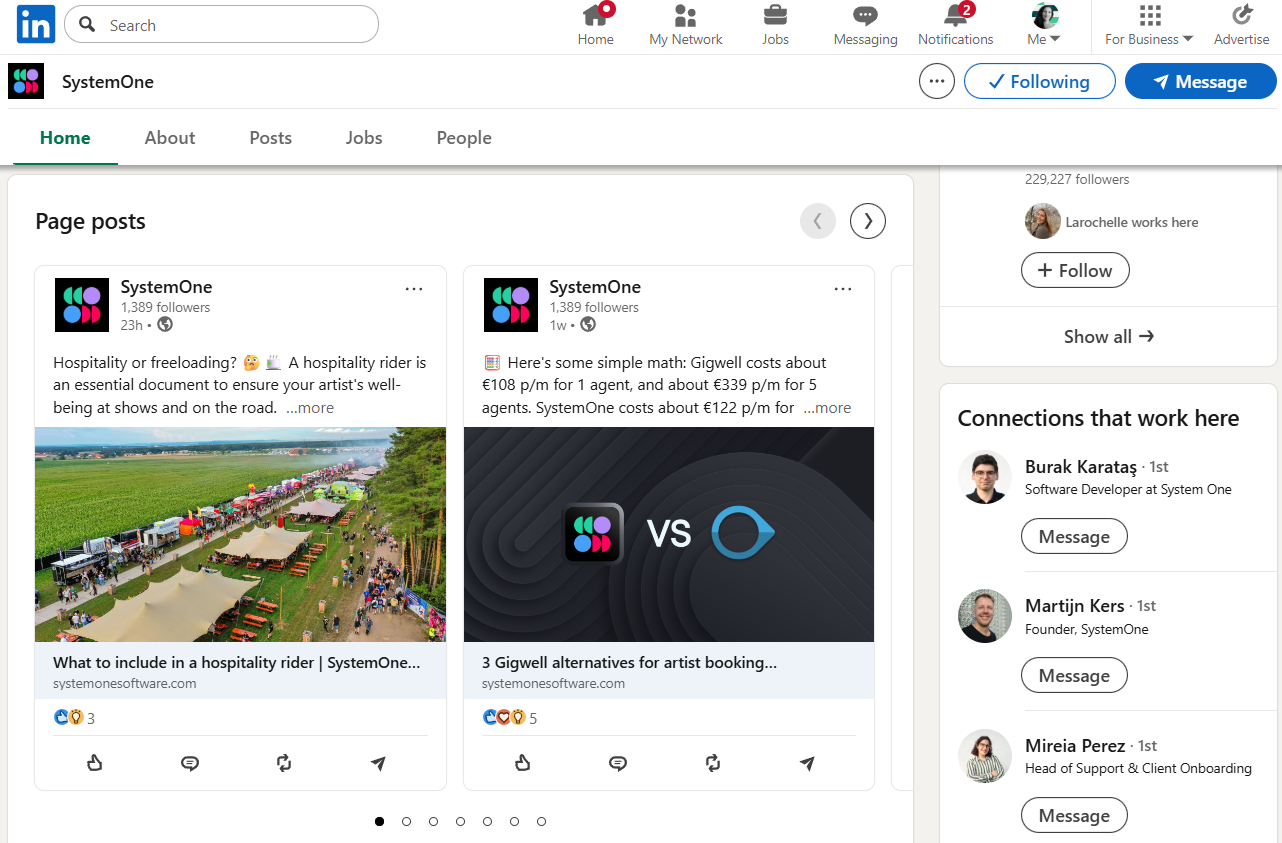
Task: Open the Home icon in top navigation
Action: [x=596, y=25]
